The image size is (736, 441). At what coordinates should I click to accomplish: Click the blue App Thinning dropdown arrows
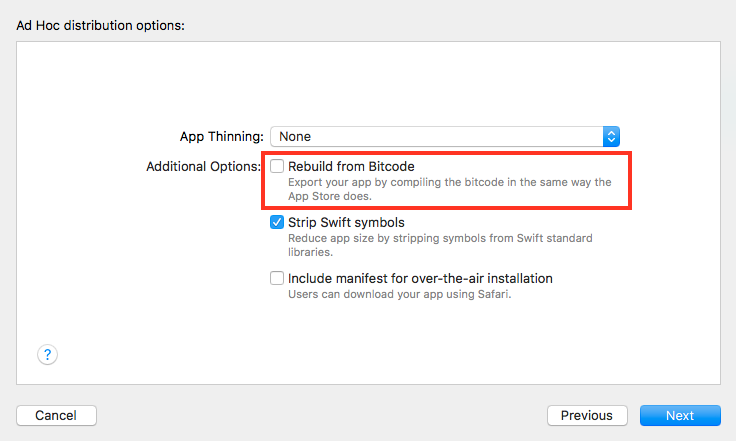point(612,136)
